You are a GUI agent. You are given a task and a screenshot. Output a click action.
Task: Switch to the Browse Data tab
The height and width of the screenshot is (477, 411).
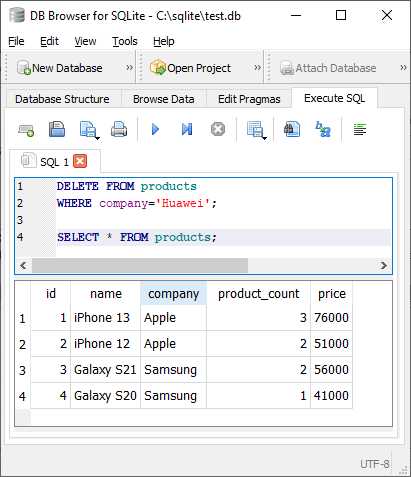pos(164,99)
